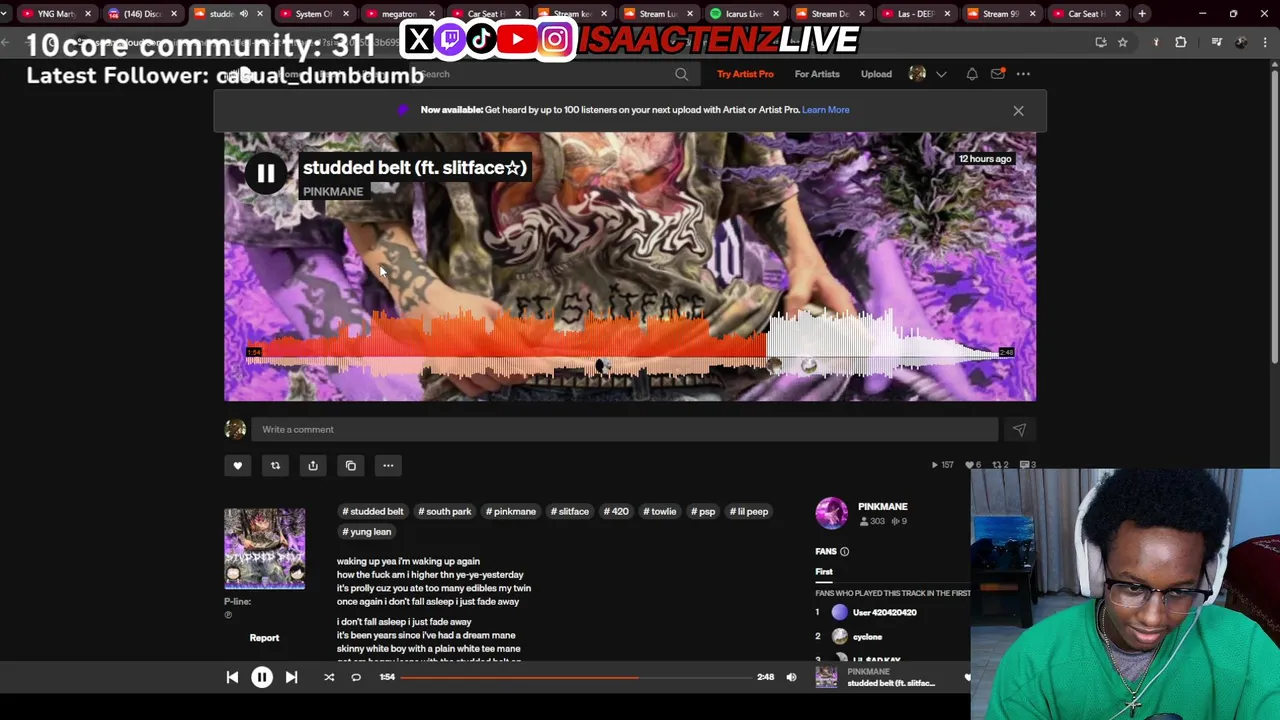Open the #studded belt tag
Image resolution: width=1280 pixels, height=720 pixels.
[373, 511]
